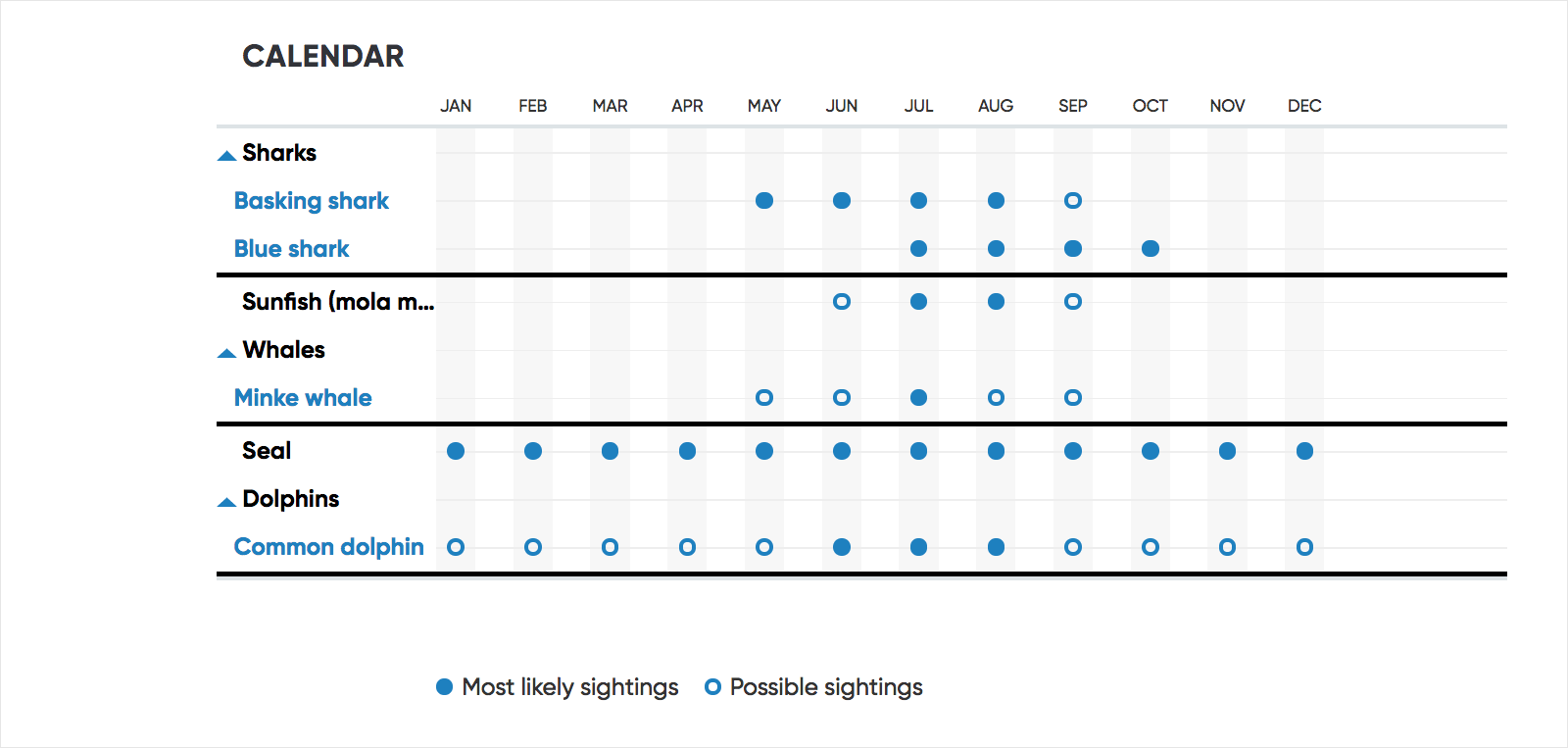
Task: Open the Blue shark link
Action: [x=291, y=249]
